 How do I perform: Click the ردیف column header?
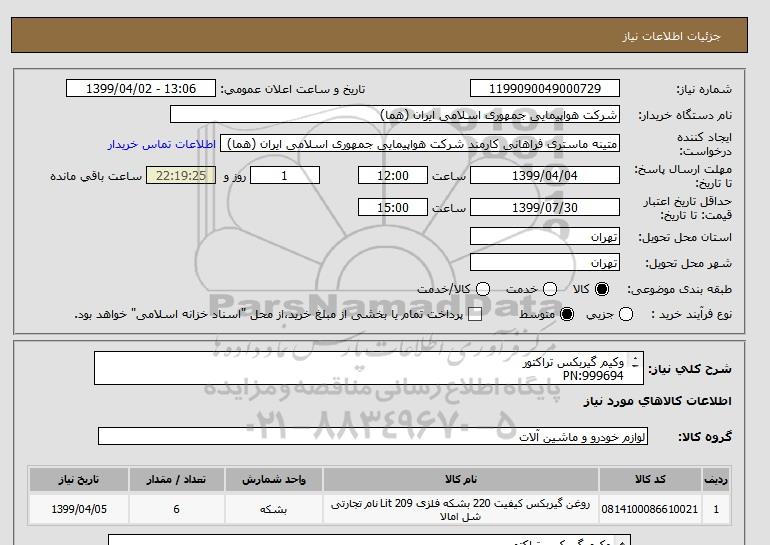[x=716, y=479]
